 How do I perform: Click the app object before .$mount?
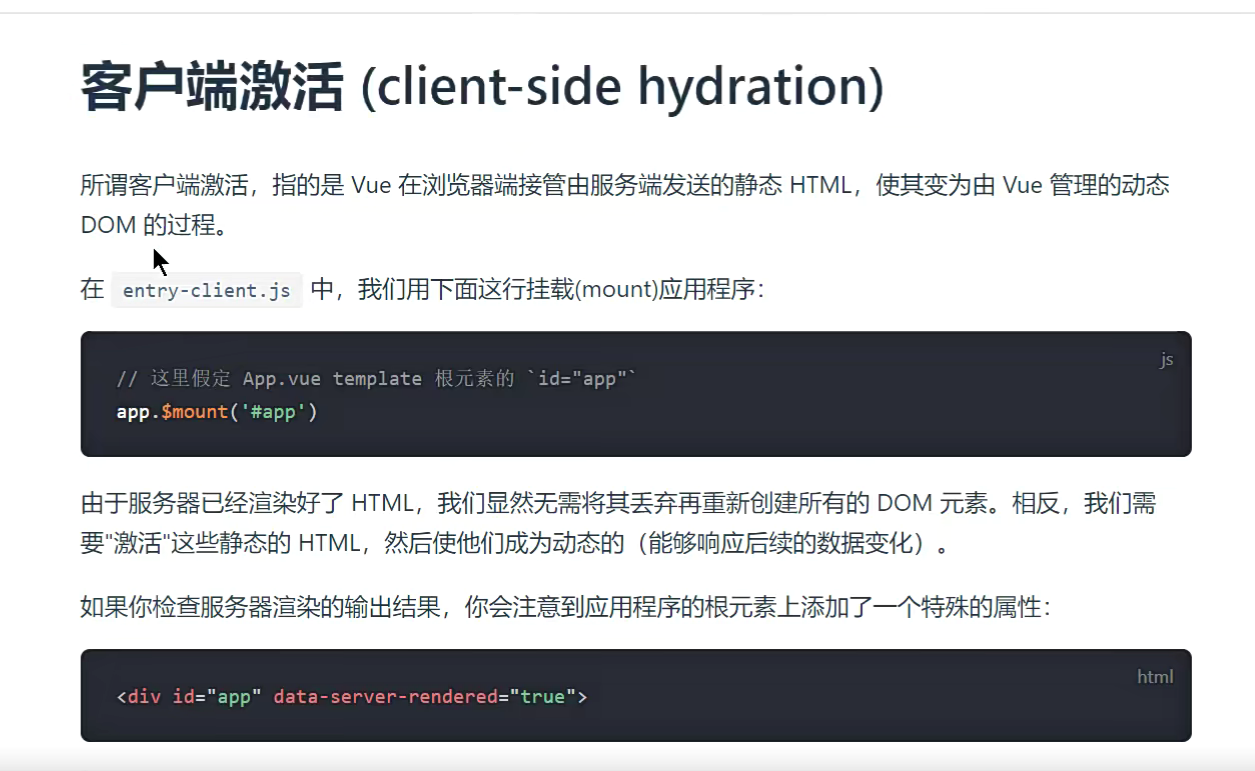pyautogui.click(x=132, y=412)
